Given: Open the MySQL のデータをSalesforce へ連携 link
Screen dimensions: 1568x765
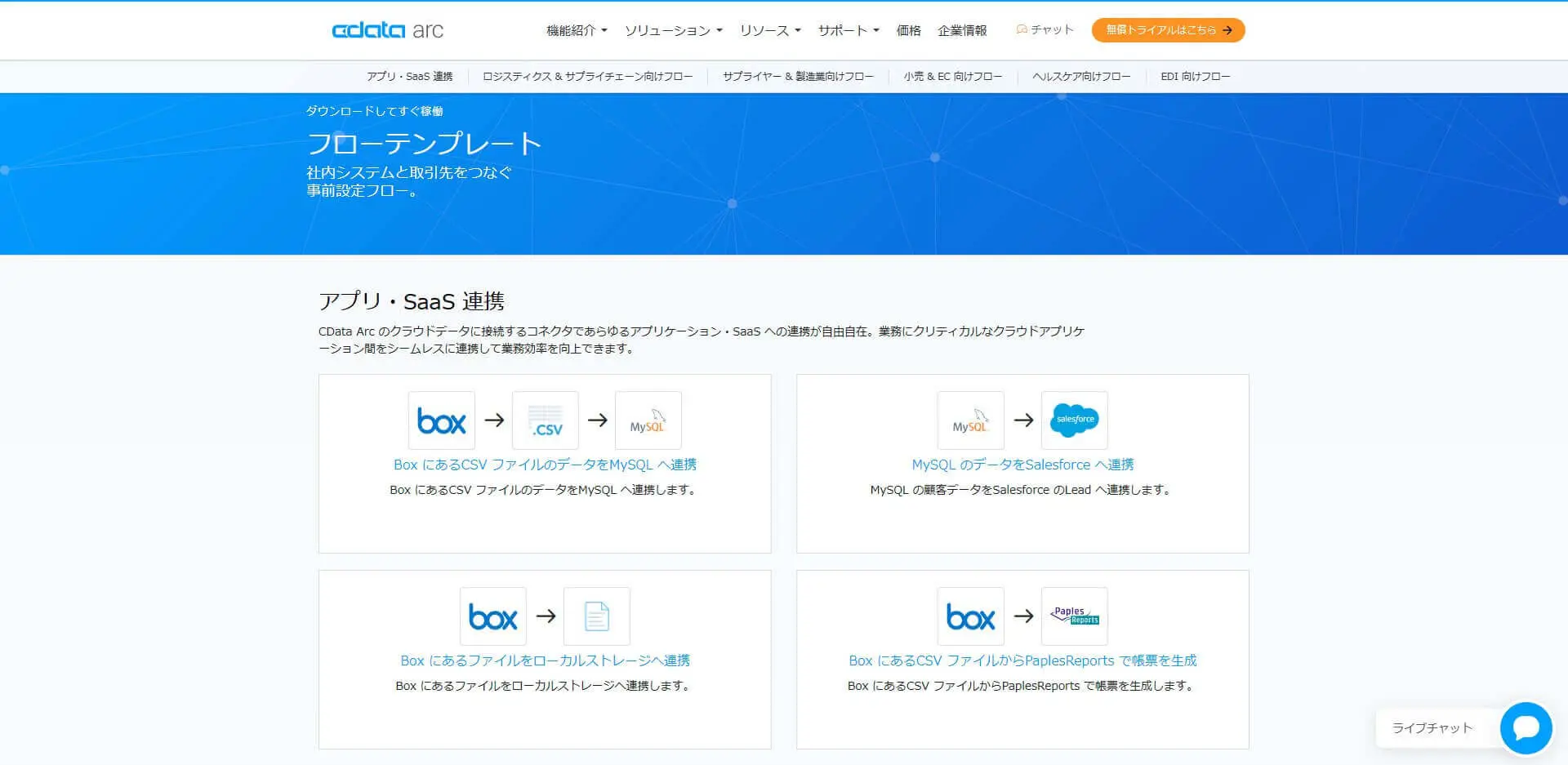Looking at the screenshot, I should [1022, 465].
